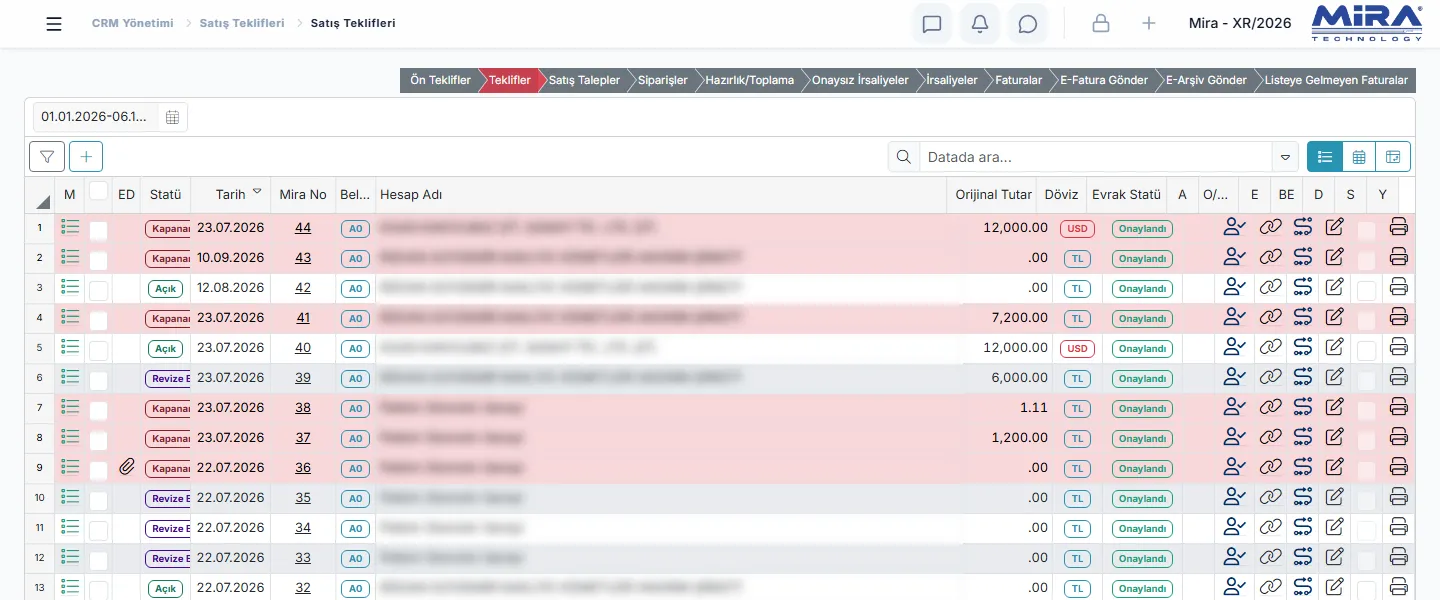Click the search magnifier icon
Image resolution: width=1440 pixels, height=600 pixels.
click(904, 157)
